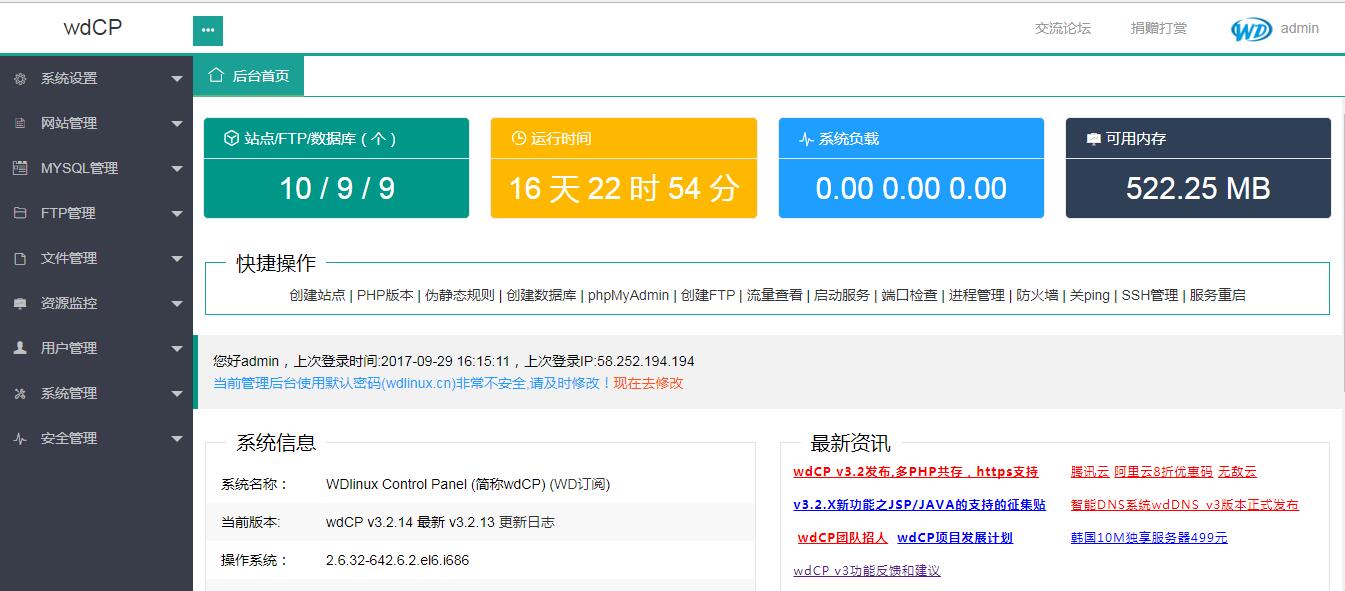This screenshot has width=1345, height=591.
Task: Click the 安全管理 pulse icon
Action: pos(20,438)
